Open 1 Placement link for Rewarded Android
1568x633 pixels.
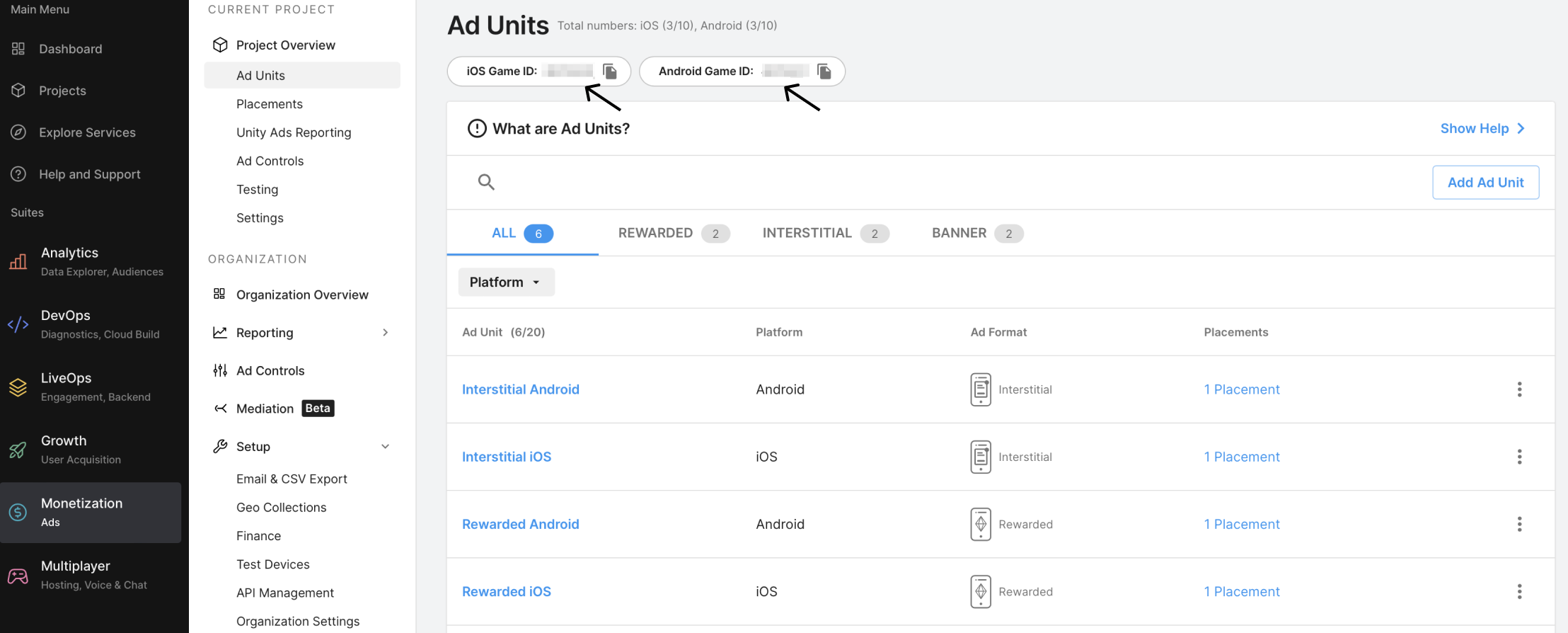(x=1241, y=524)
